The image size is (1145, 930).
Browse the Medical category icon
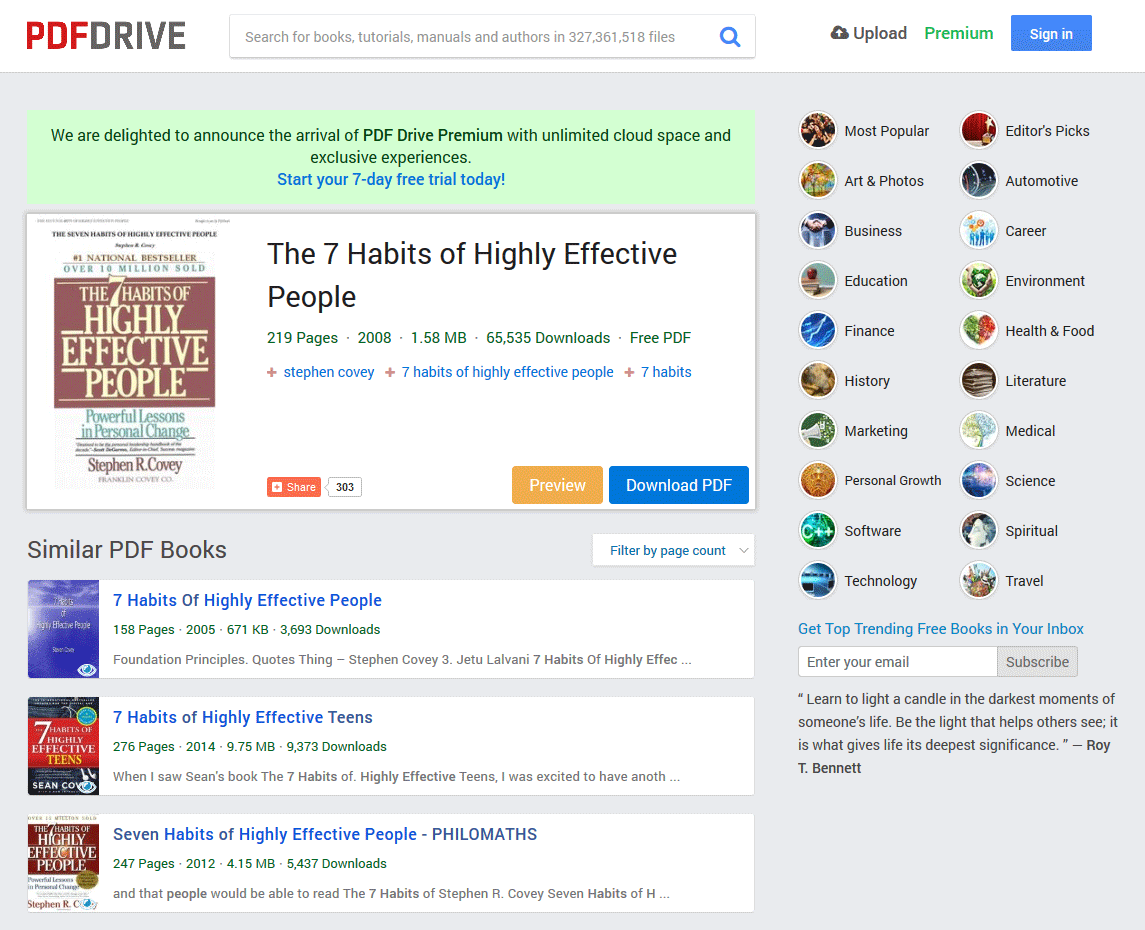point(978,430)
